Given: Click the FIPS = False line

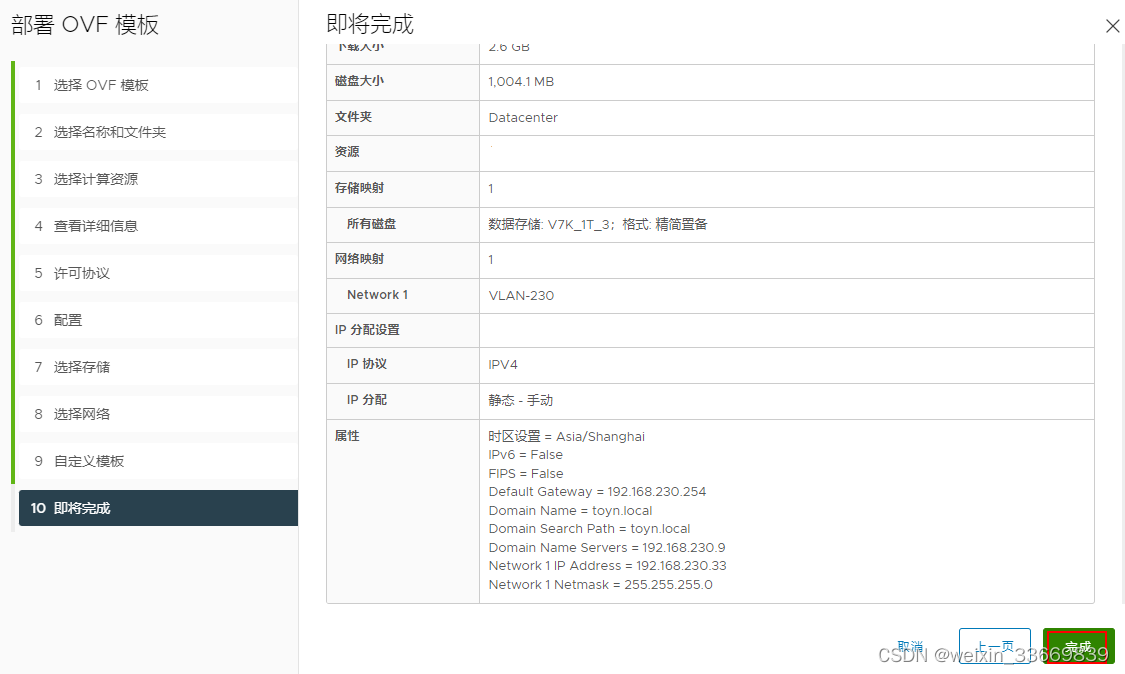Looking at the screenshot, I should (x=526, y=474).
